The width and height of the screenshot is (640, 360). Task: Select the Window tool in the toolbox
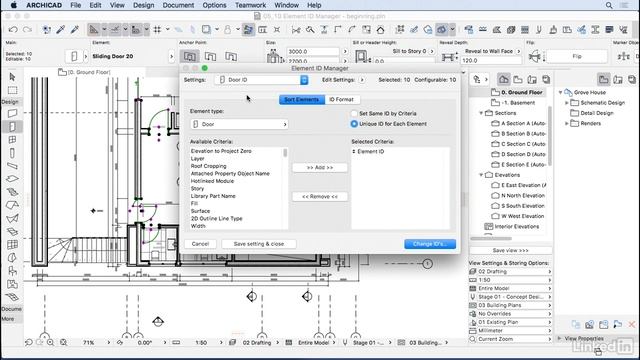click(x=12, y=140)
